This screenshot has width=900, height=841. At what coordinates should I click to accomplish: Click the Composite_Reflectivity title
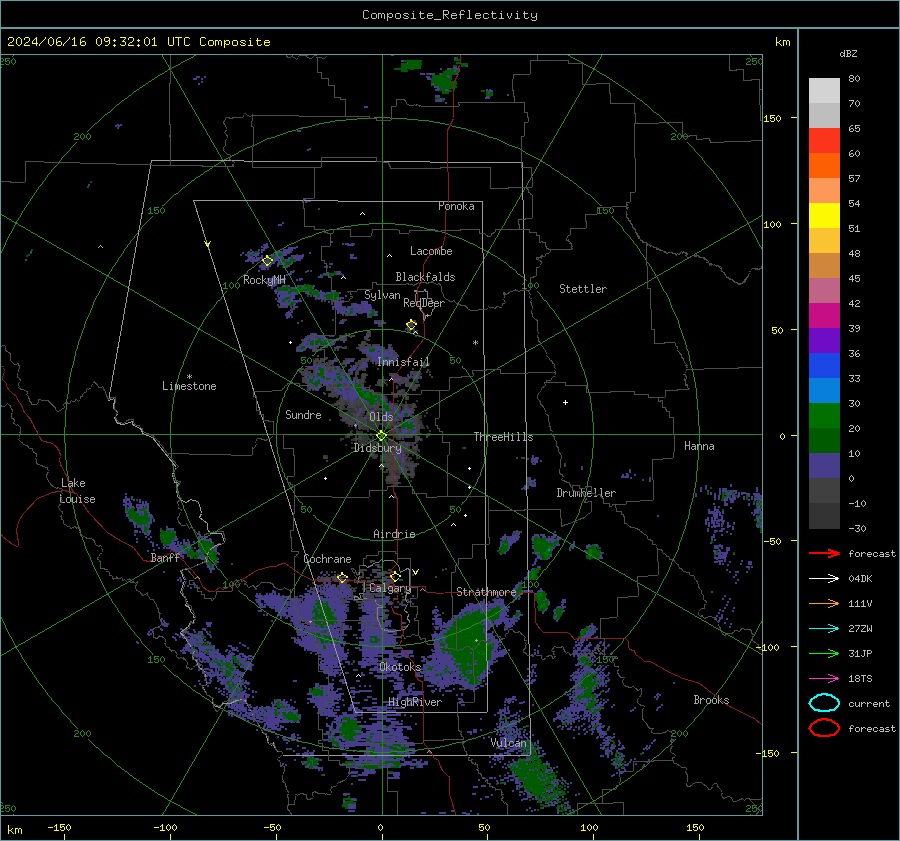click(x=449, y=15)
